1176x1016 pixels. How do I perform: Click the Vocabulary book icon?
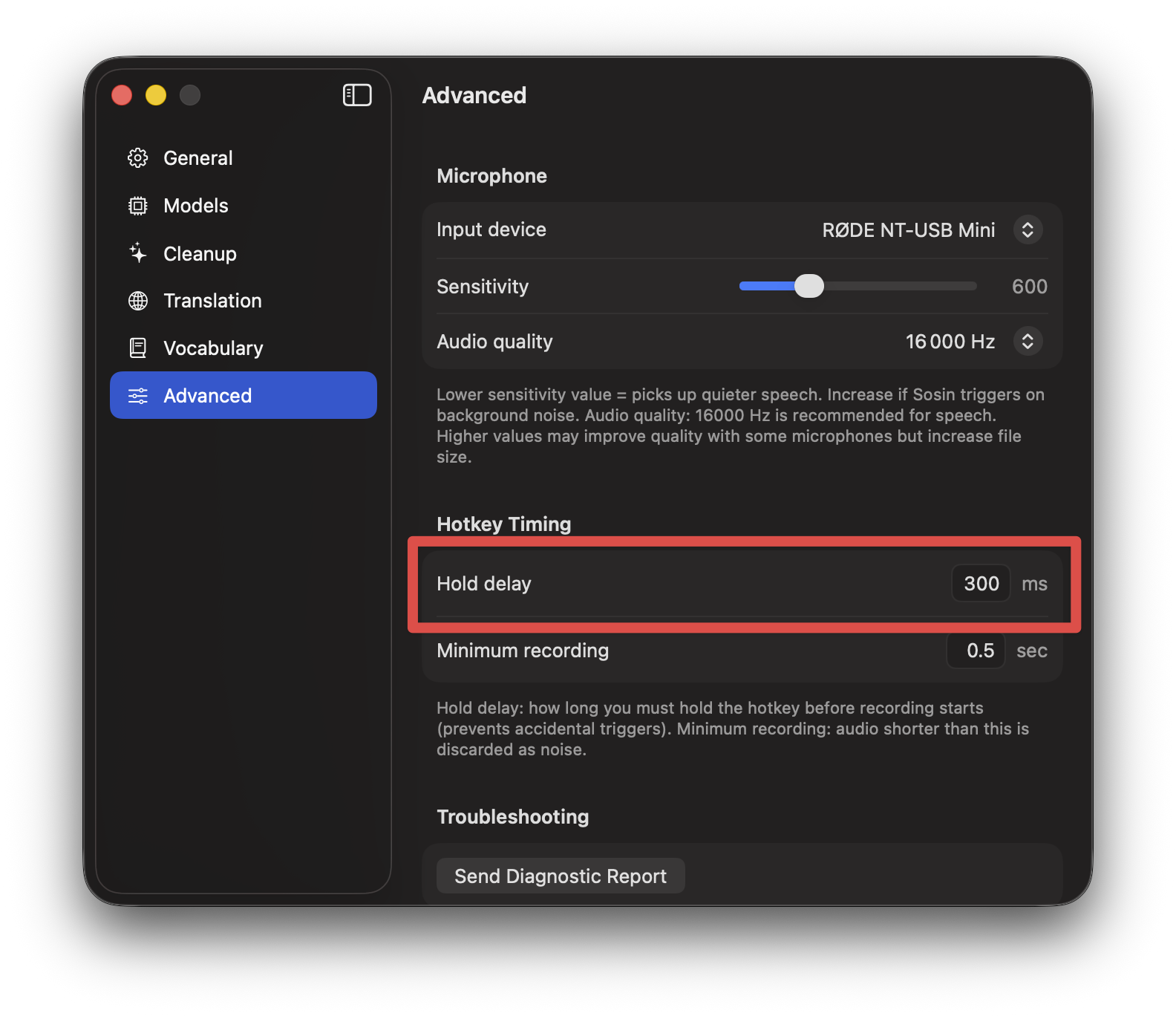click(x=138, y=348)
